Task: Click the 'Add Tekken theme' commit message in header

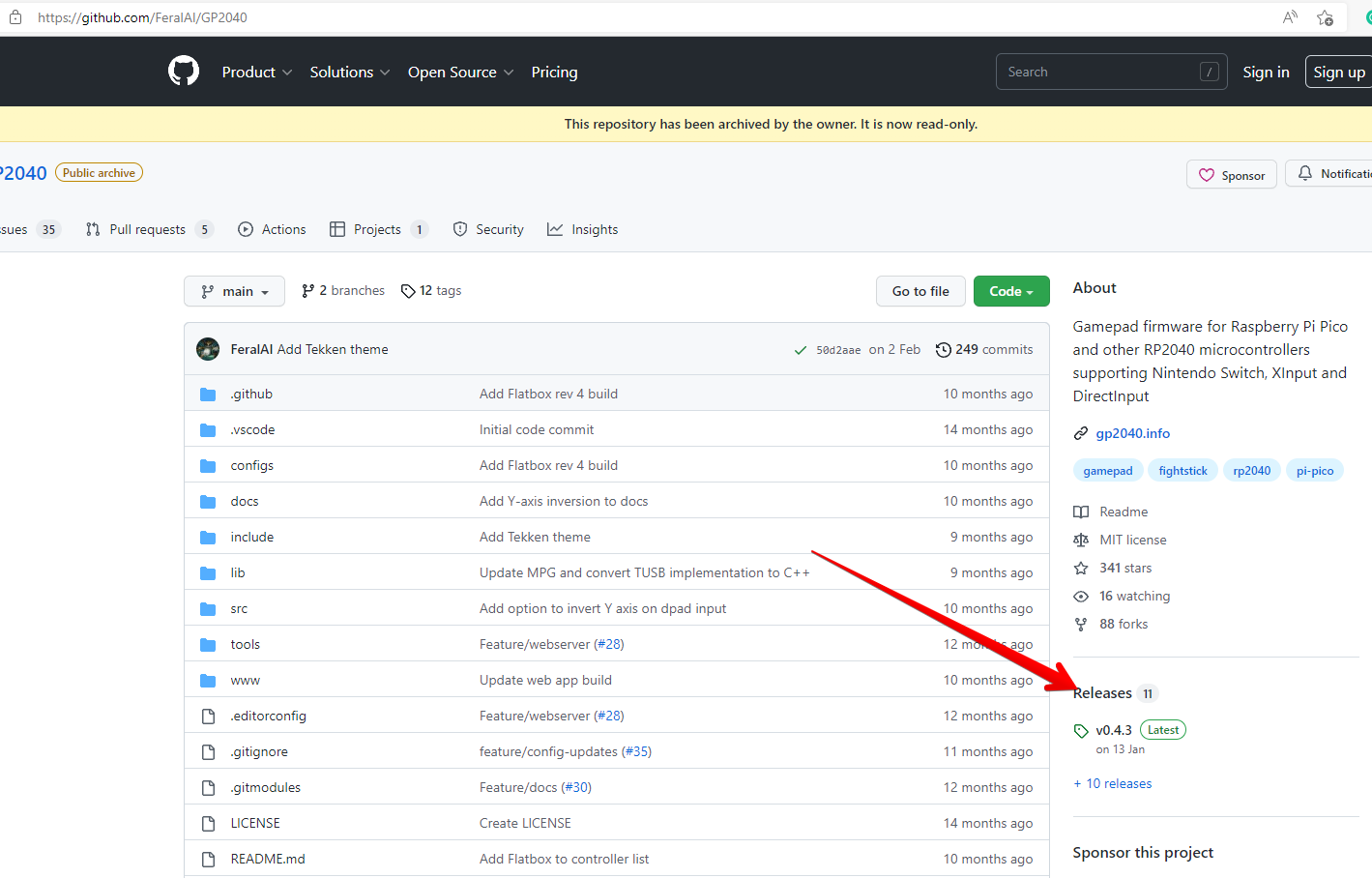Action: point(333,349)
